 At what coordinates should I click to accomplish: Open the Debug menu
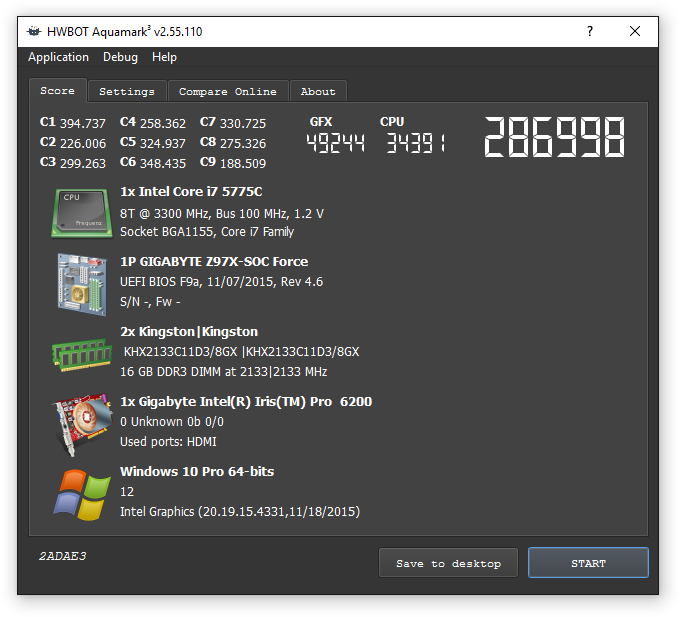[x=120, y=57]
